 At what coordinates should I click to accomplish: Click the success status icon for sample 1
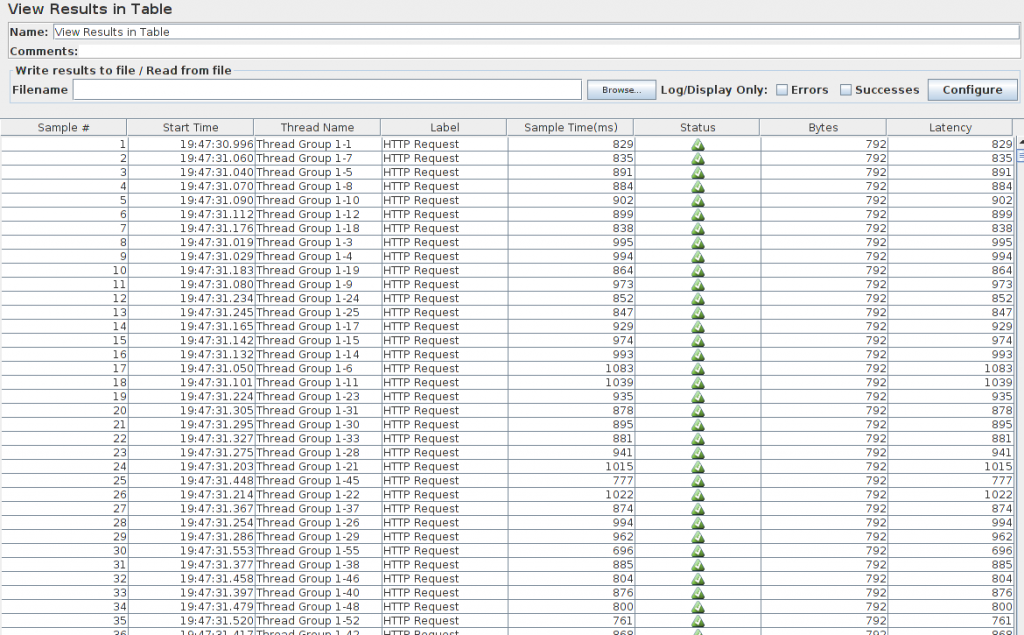tap(698, 144)
